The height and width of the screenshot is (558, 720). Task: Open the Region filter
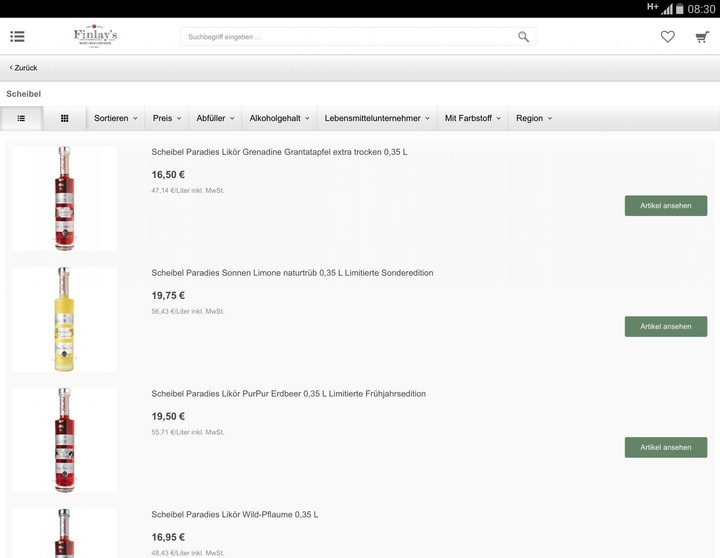click(x=534, y=118)
